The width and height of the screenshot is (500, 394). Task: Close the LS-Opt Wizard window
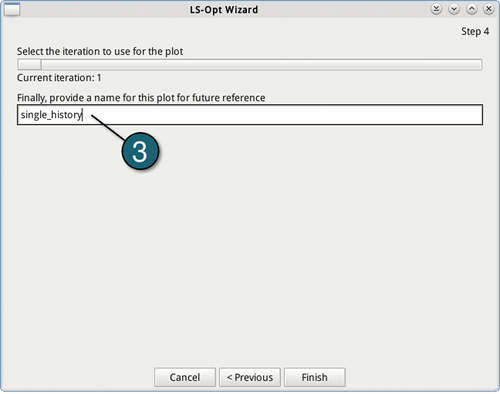(x=489, y=9)
